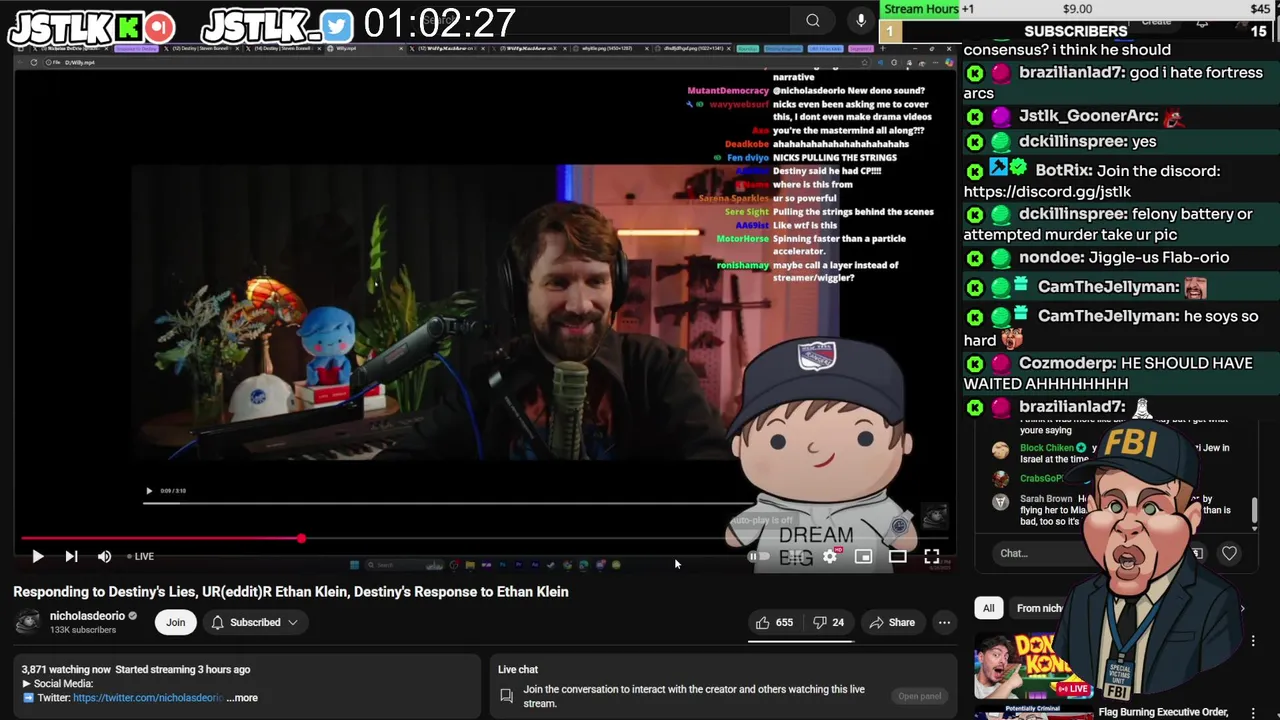Open the HD settings gear
Viewport: 1280px width, 720px height.
(x=830, y=556)
